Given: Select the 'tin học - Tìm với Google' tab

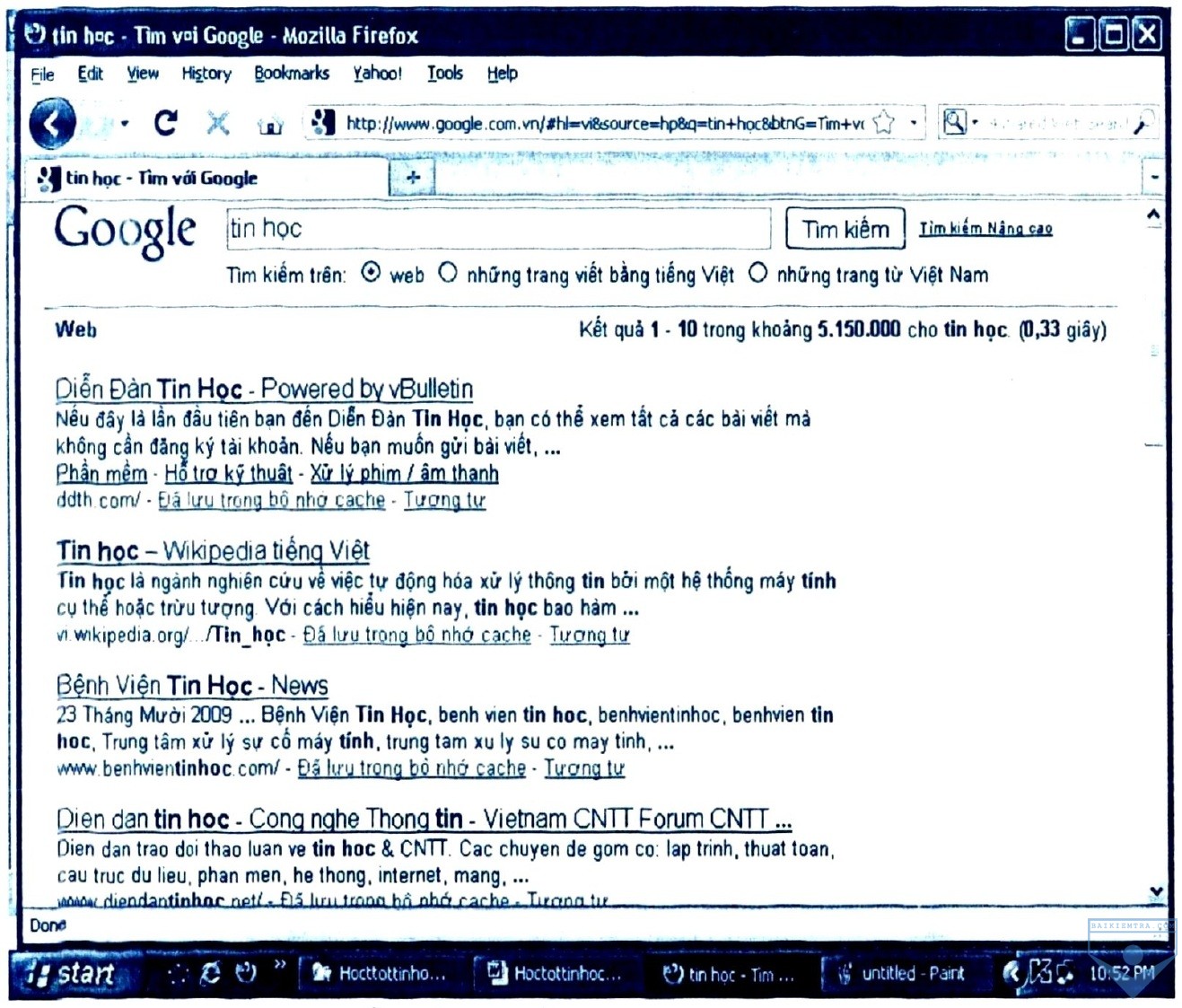Looking at the screenshot, I should point(206,178).
